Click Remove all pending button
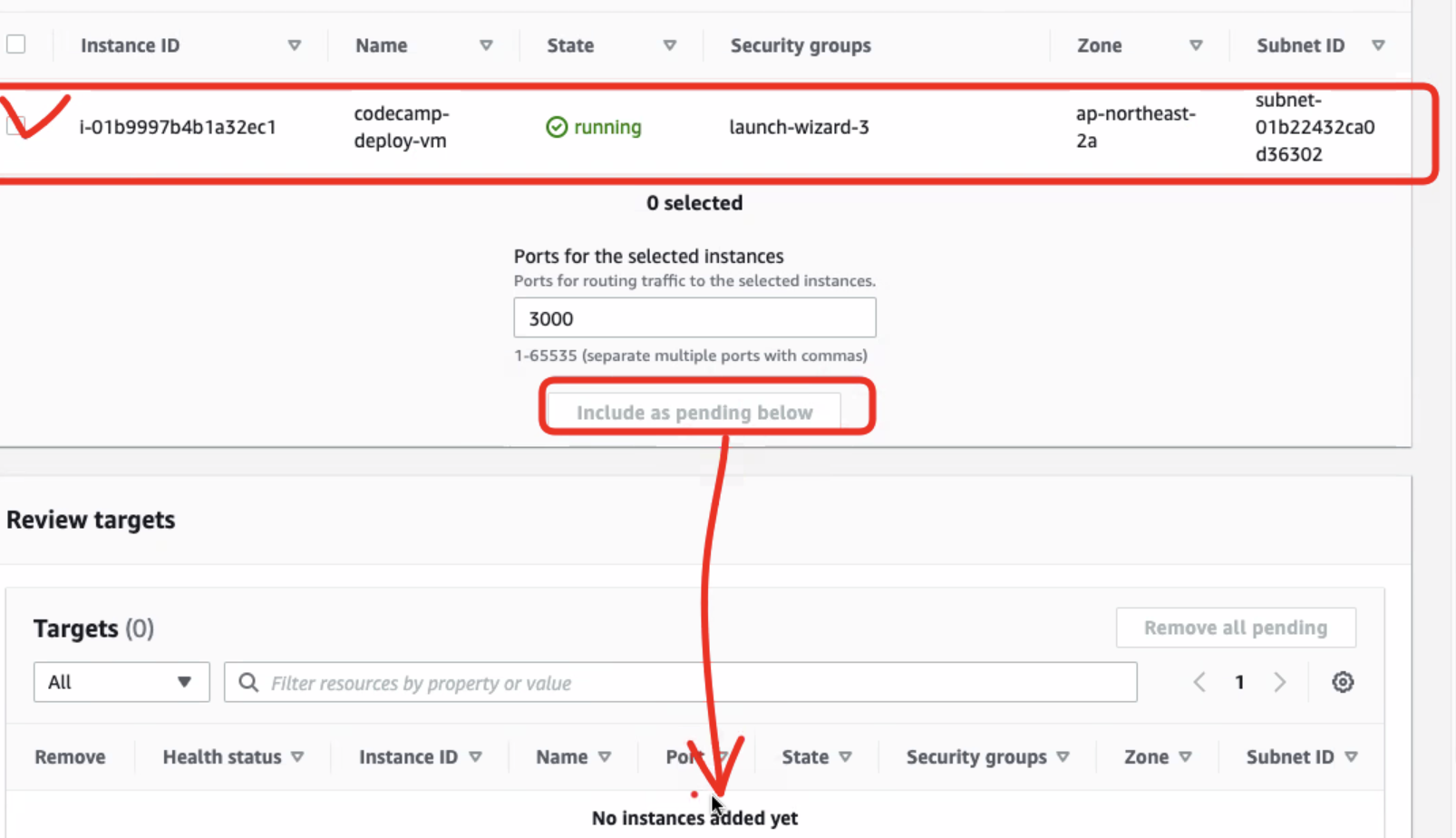 pos(1236,628)
